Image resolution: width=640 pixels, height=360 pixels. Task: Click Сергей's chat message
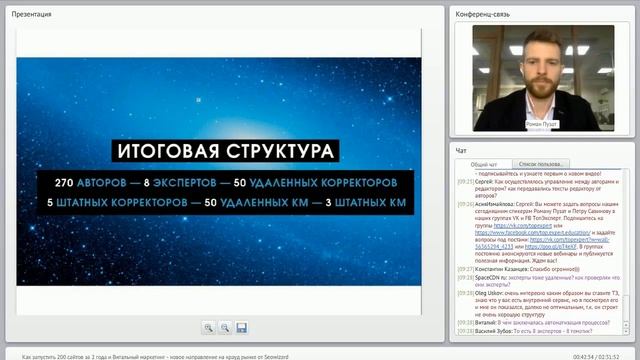539,189
